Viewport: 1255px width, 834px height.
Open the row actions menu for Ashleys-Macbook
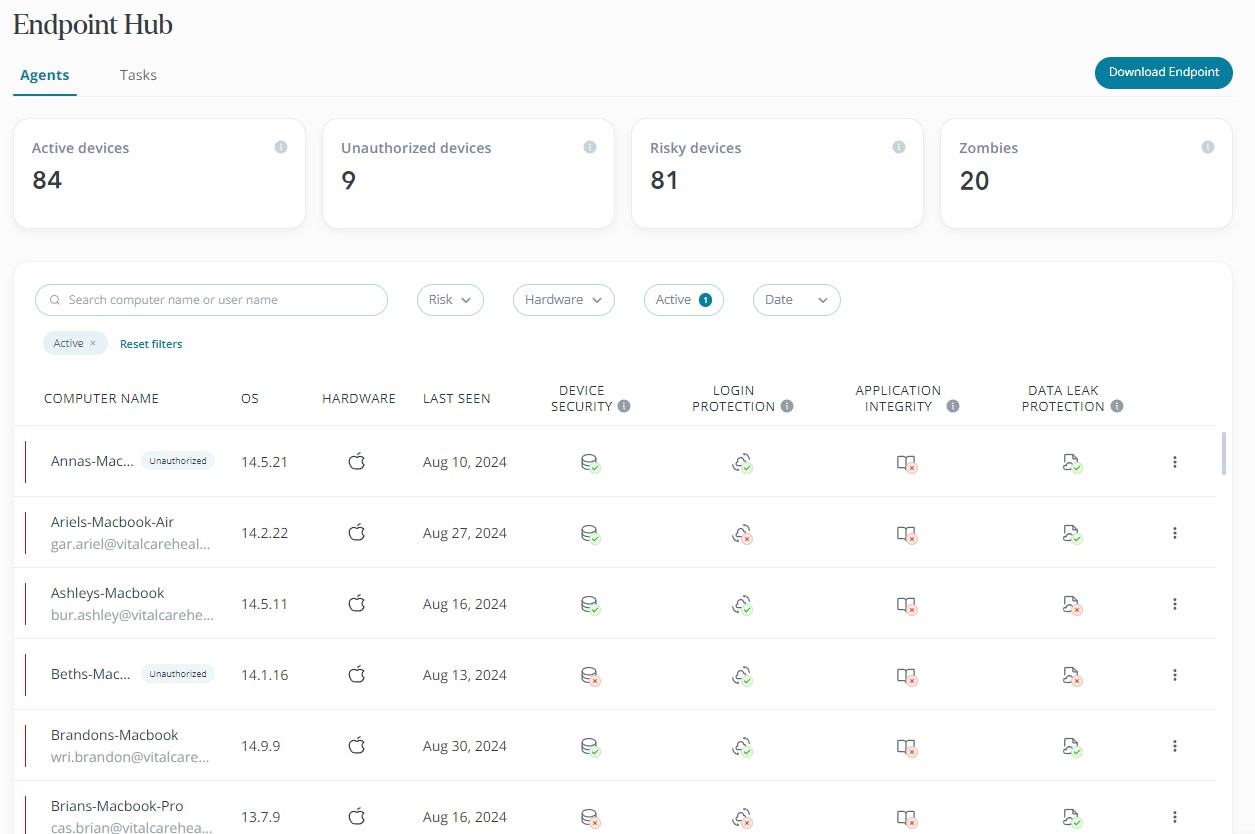1175,604
